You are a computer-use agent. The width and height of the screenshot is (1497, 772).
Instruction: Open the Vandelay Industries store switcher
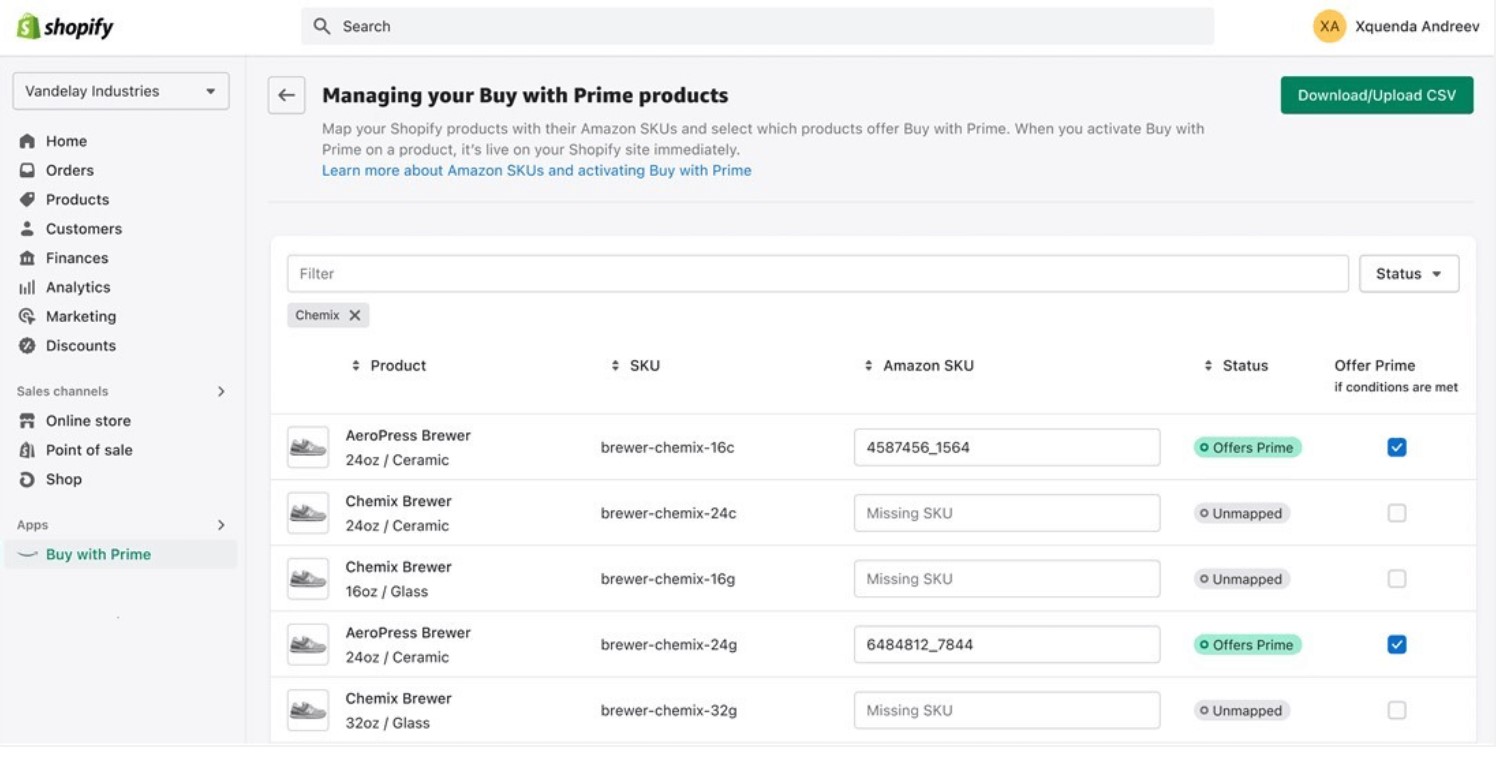click(121, 91)
